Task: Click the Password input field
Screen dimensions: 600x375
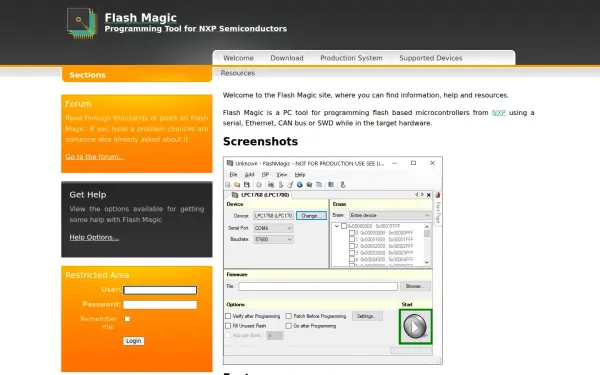Action: (x=160, y=305)
